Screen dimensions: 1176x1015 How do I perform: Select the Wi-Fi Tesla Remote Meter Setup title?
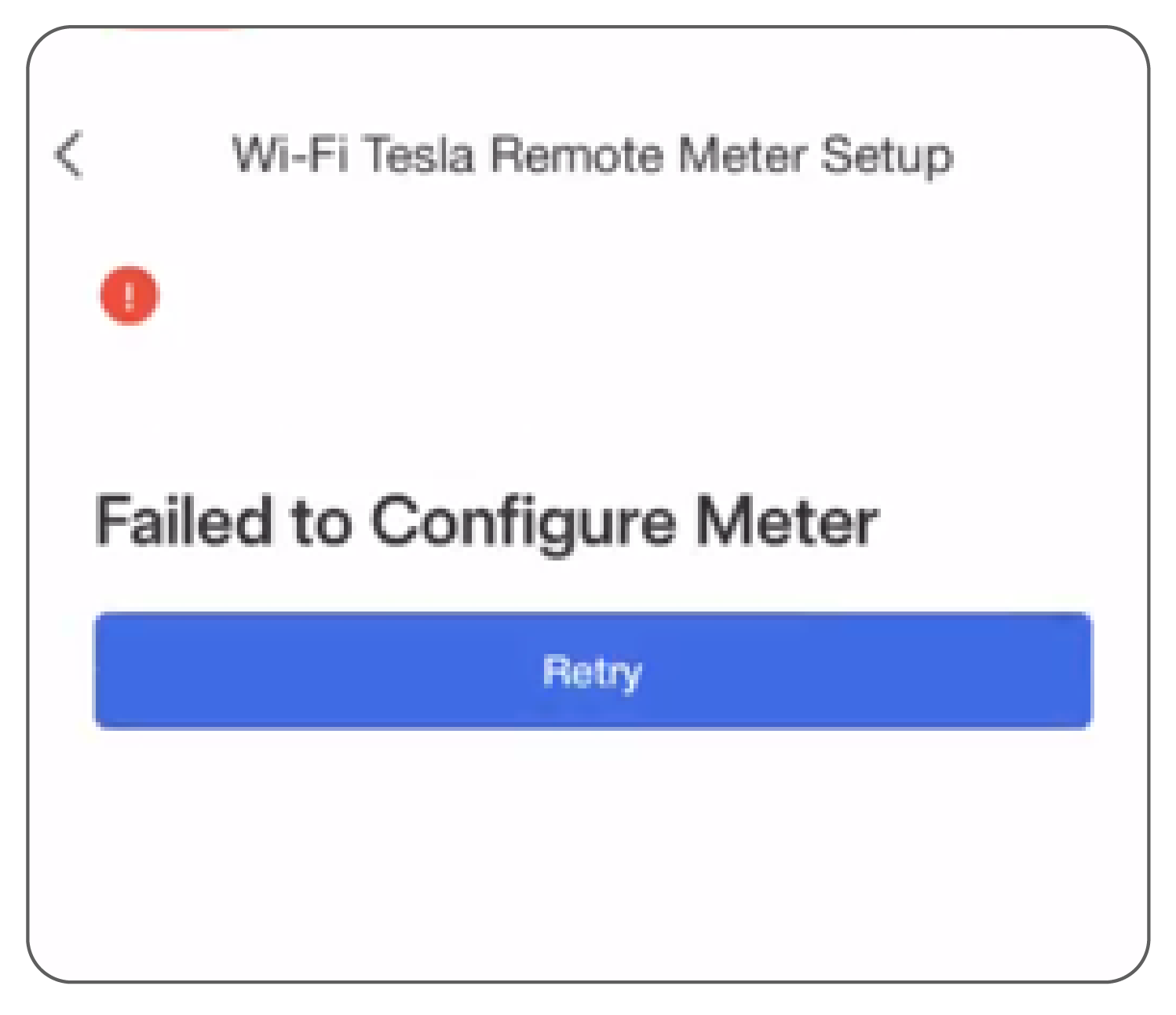[593, 155]
